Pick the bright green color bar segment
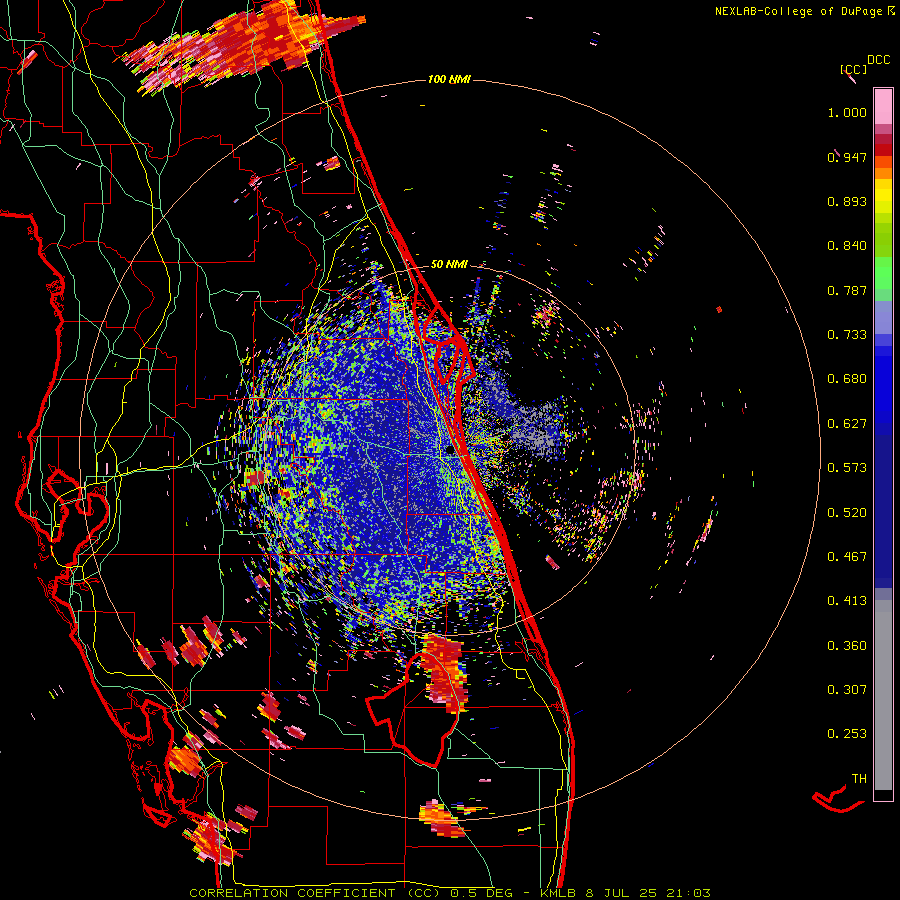 (883, 273)
